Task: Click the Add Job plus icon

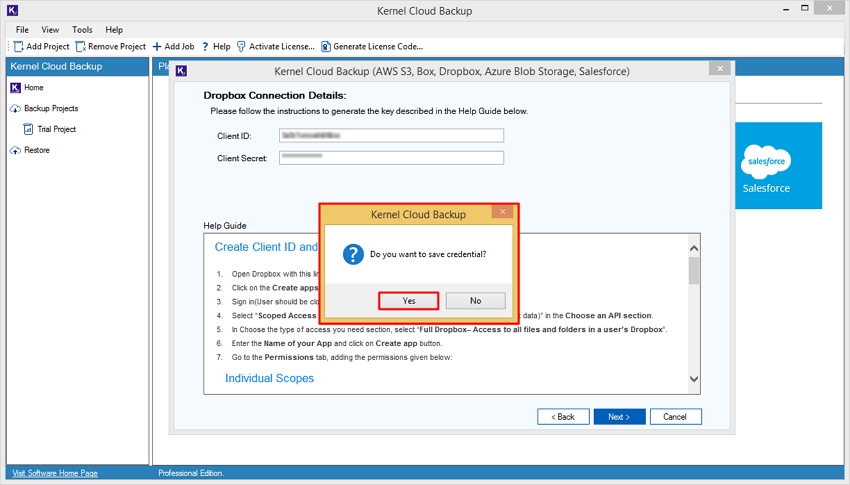Action: (x=157, y=47)
